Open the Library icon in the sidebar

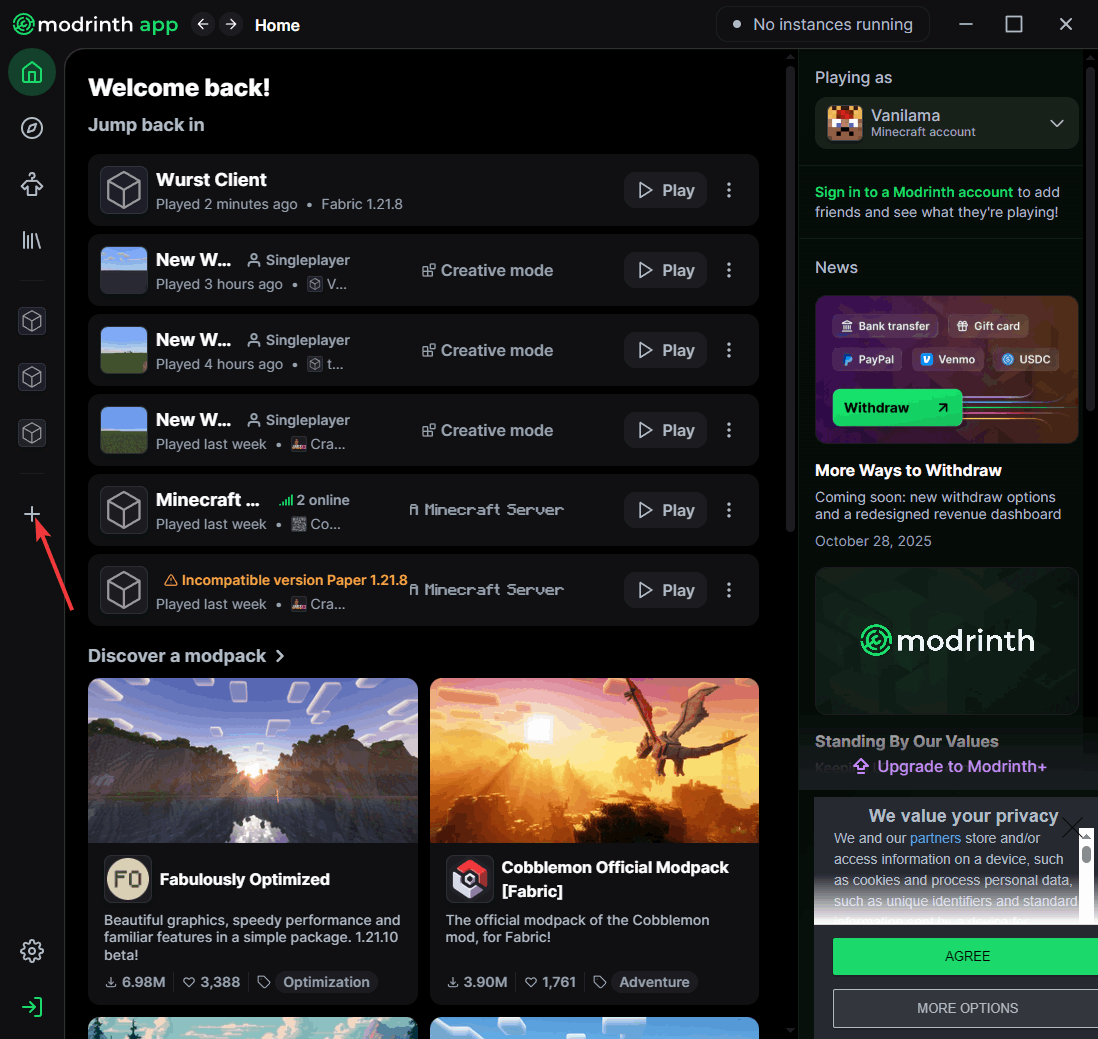pyautogui.click(x=31, y=240)
